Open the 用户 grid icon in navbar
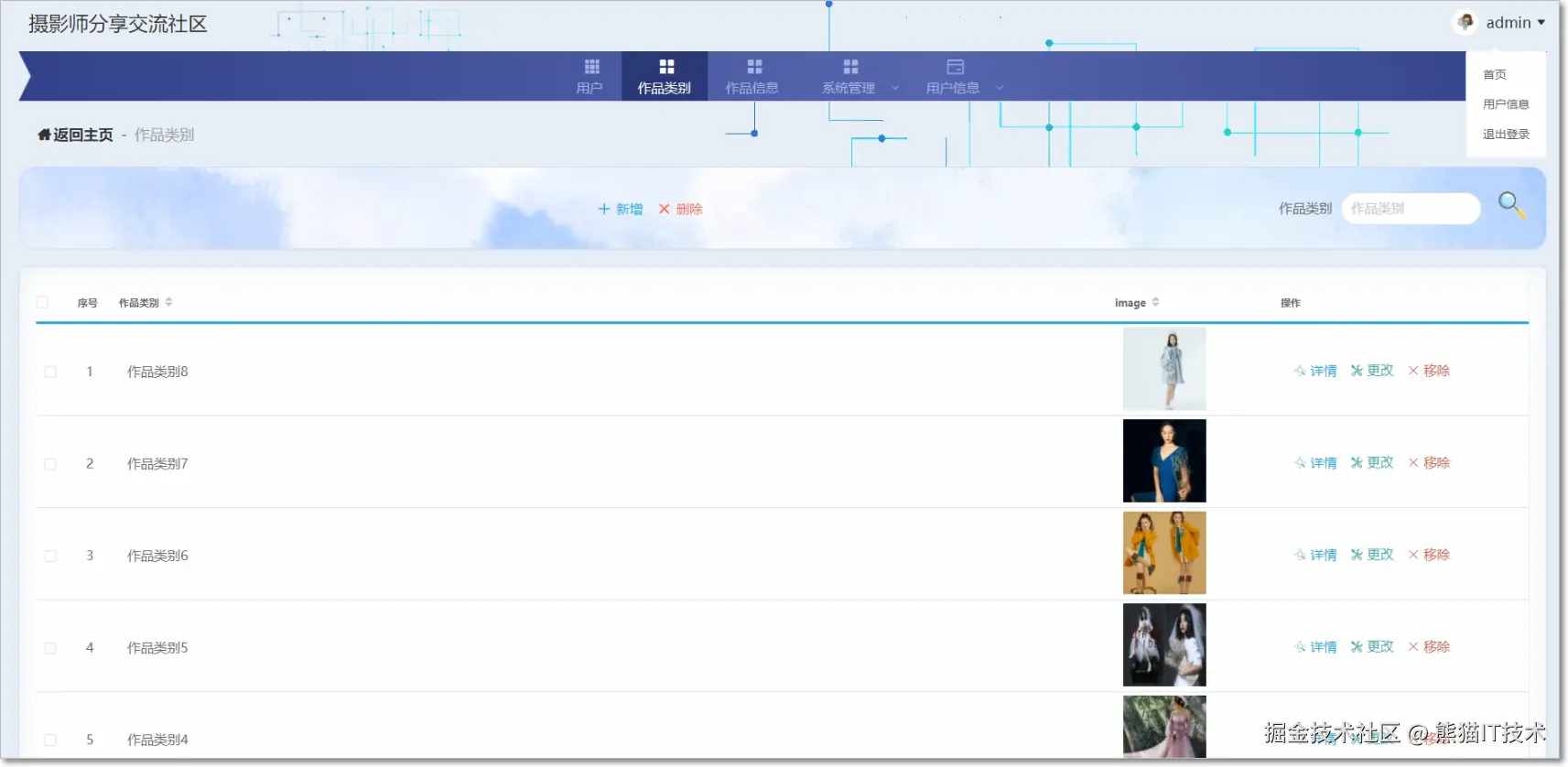 tap(591, 67)
